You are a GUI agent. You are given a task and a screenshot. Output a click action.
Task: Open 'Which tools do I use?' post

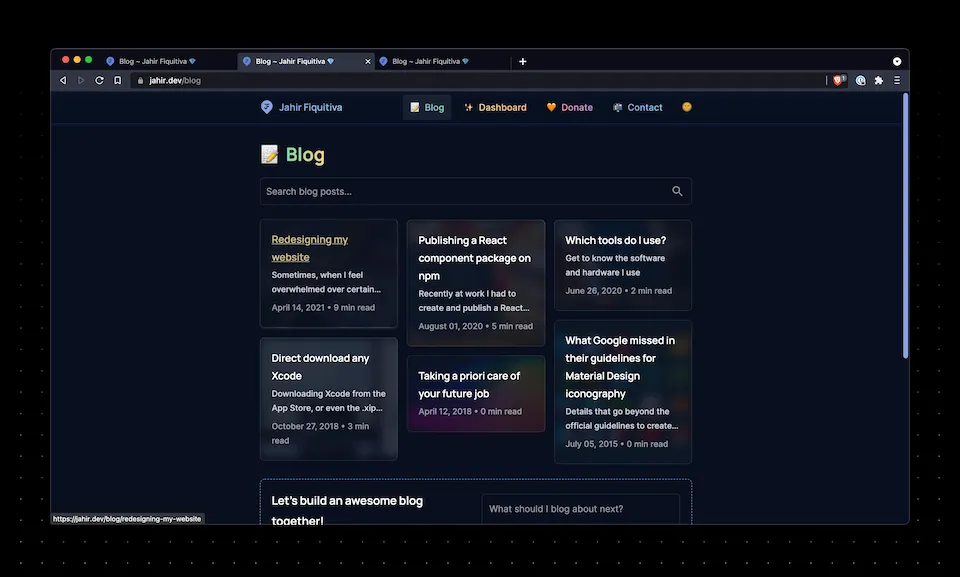(615, 240)
